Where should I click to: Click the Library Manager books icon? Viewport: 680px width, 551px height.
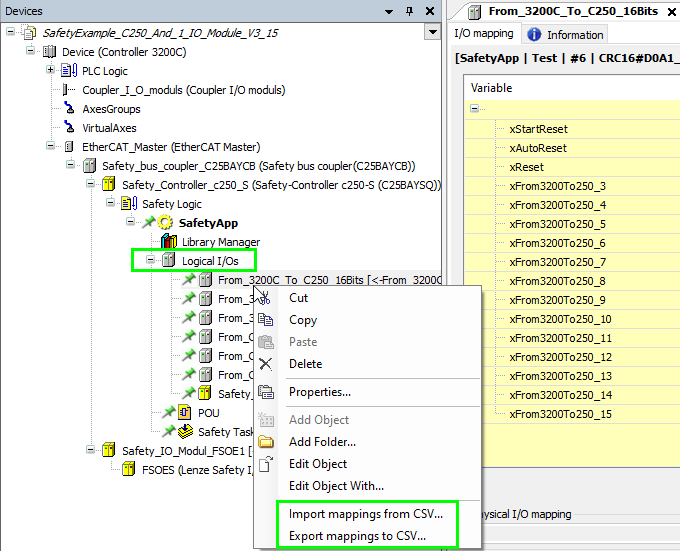coord(169,241)
